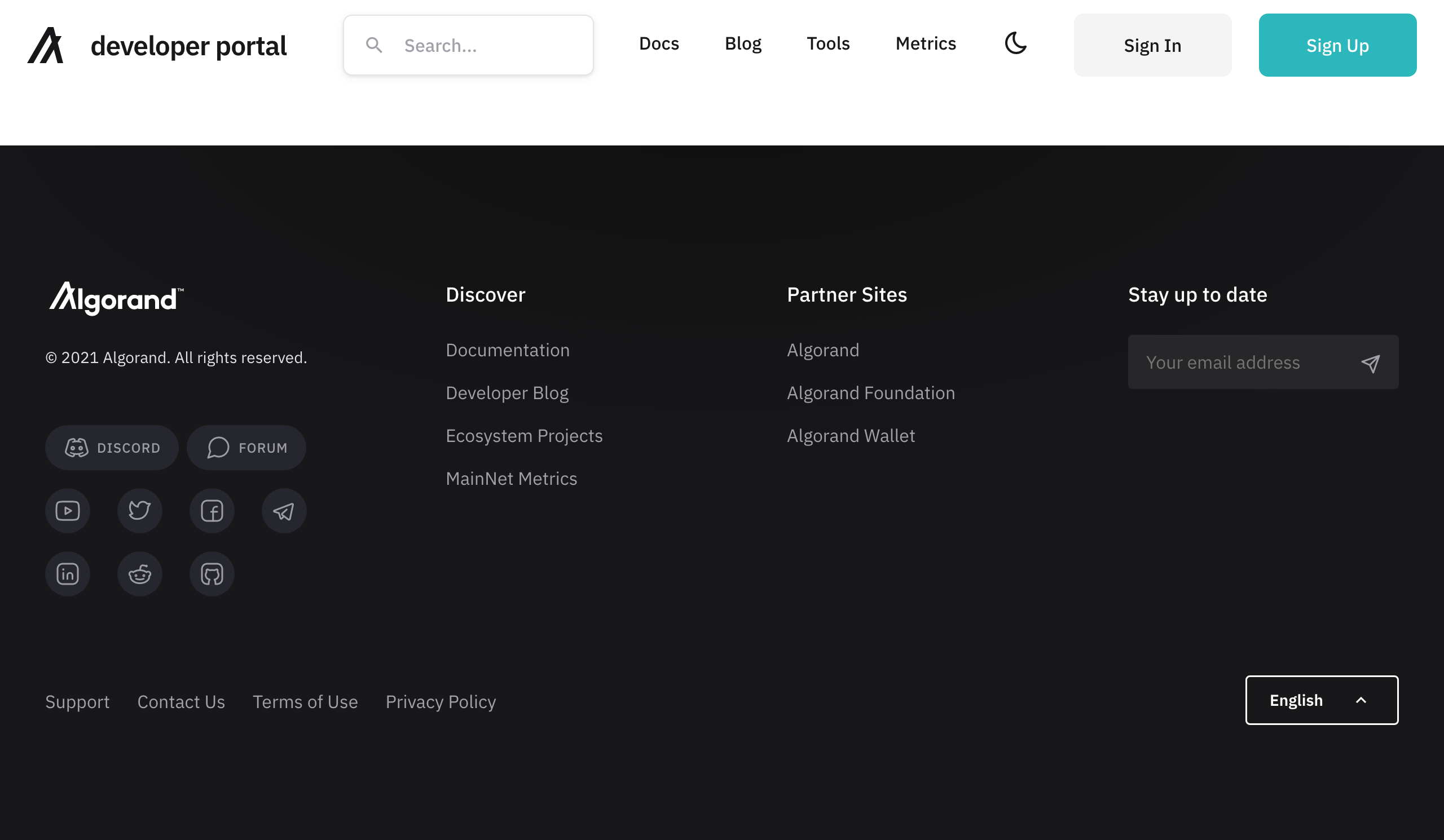The width and height of the screenshot is (1444, 840).
Task: Open the Developer Blog link
Action: pos(507,393)
